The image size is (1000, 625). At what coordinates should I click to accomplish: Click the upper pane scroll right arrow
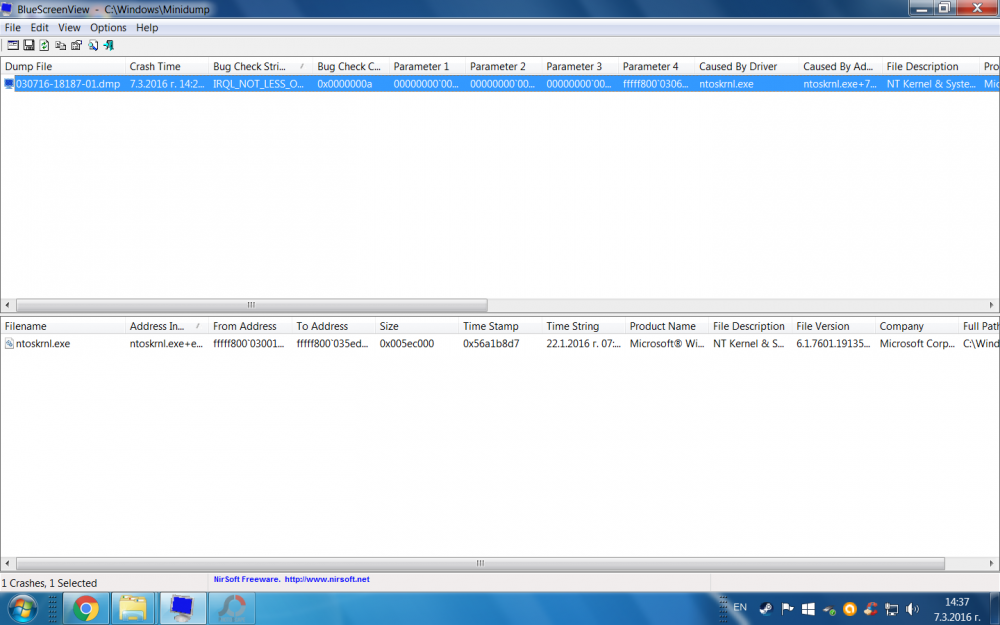992,305
